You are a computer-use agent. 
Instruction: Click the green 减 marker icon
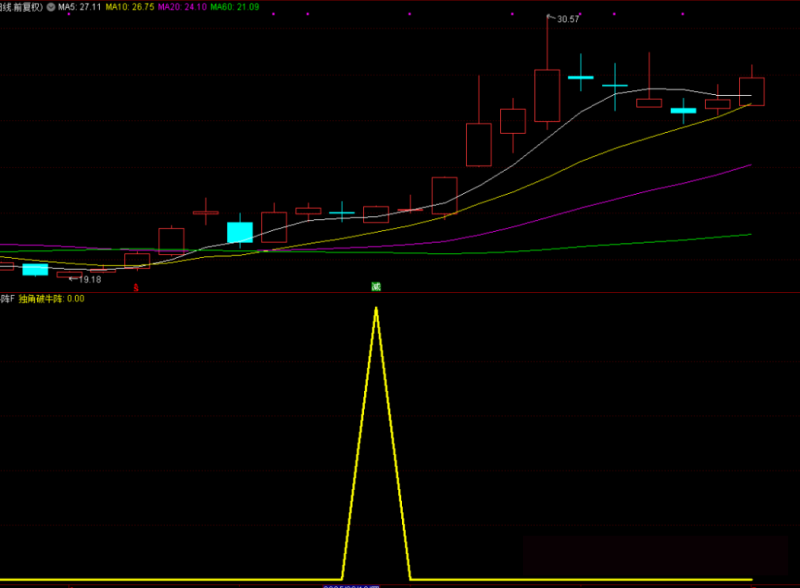[376, 286]
